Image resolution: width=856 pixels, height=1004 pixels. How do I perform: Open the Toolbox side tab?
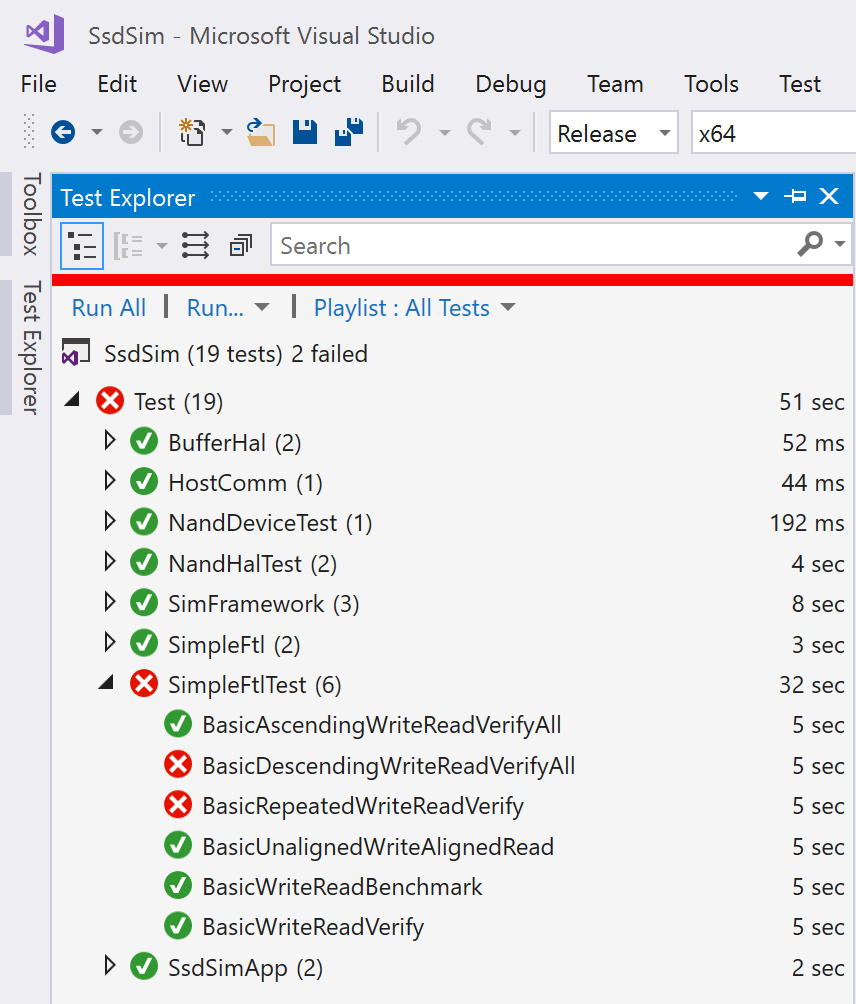[x=29, y=214]
